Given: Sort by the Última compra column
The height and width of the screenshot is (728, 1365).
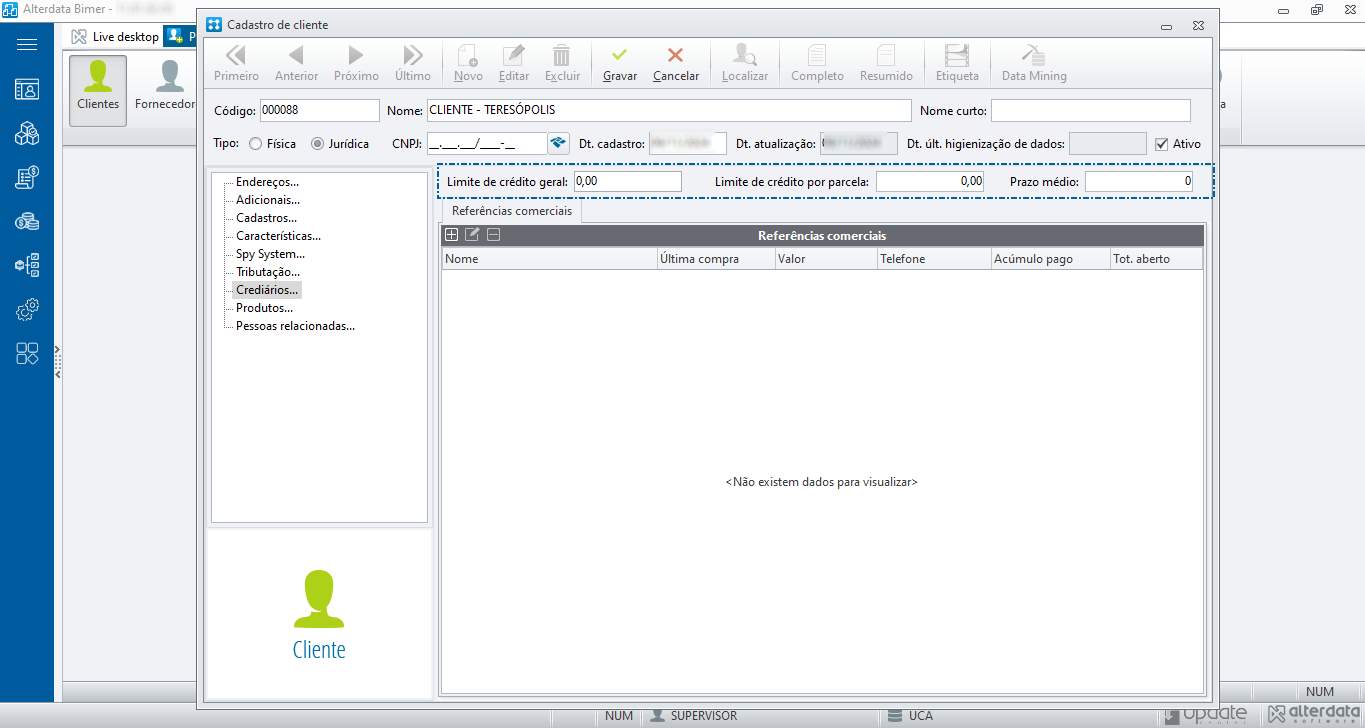Looking at the screenshot, I should click(x=715, y=259).
